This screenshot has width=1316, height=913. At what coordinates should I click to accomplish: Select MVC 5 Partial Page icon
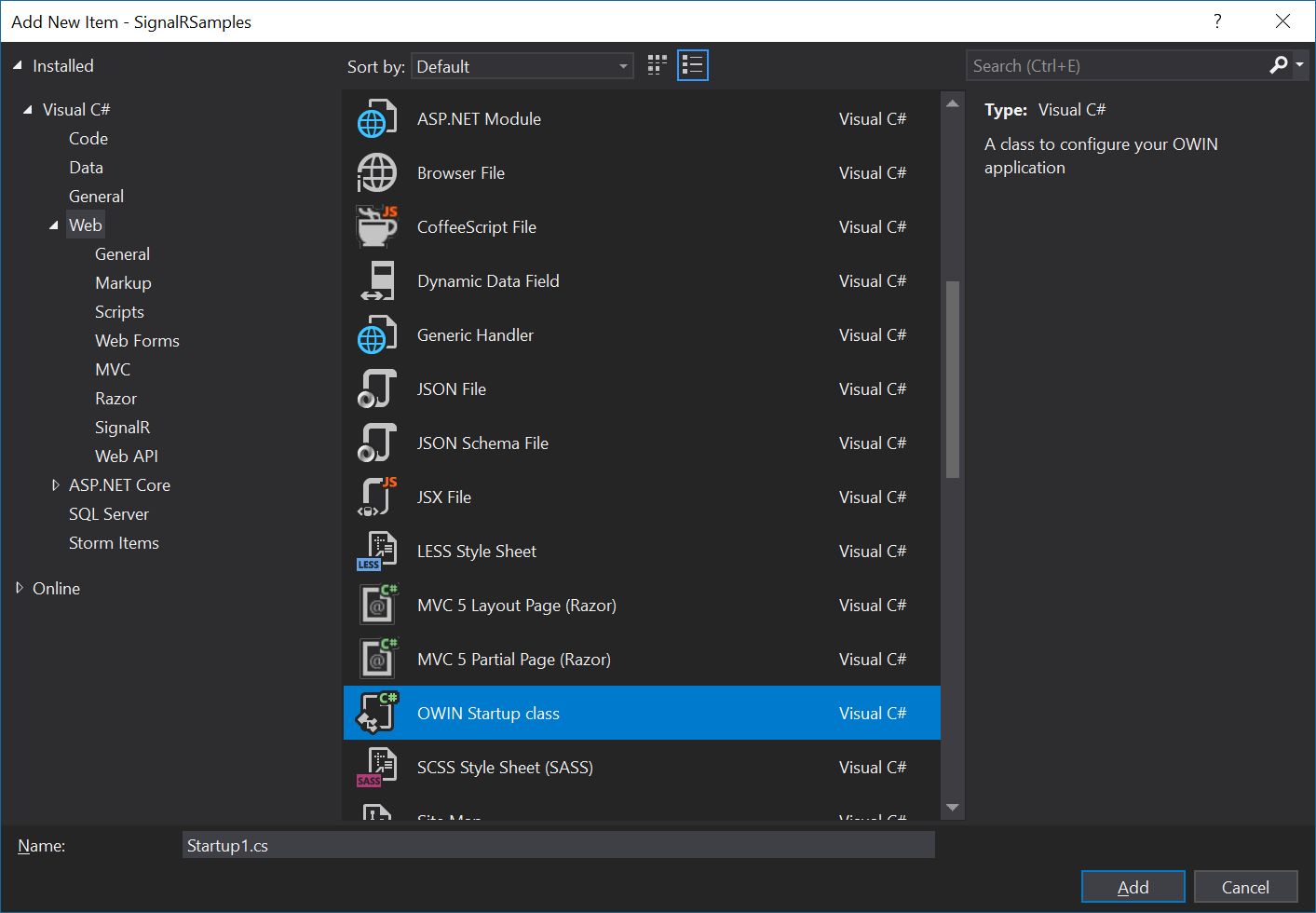coord(377,660)
